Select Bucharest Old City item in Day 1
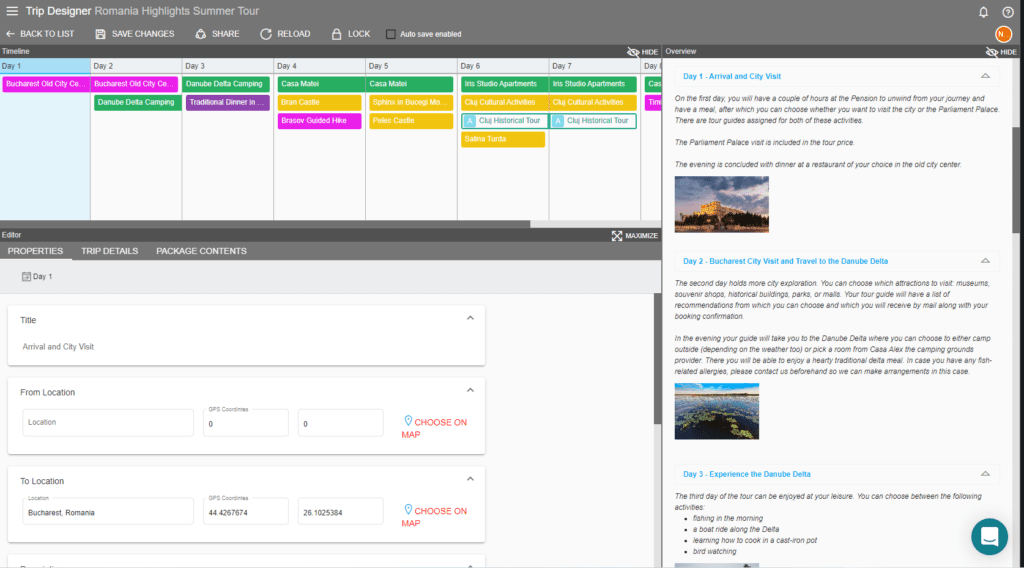This screenshot has width=1024, height=568. pos(46,84)
